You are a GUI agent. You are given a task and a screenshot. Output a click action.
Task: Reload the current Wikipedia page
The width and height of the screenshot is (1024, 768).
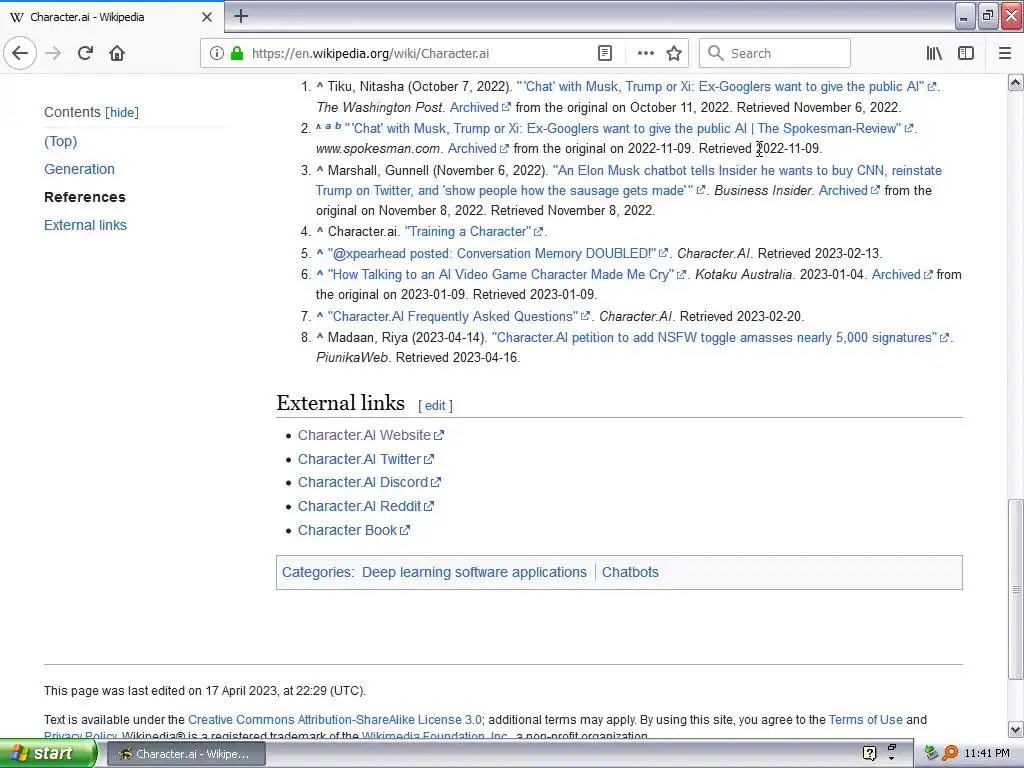(85, 53)
